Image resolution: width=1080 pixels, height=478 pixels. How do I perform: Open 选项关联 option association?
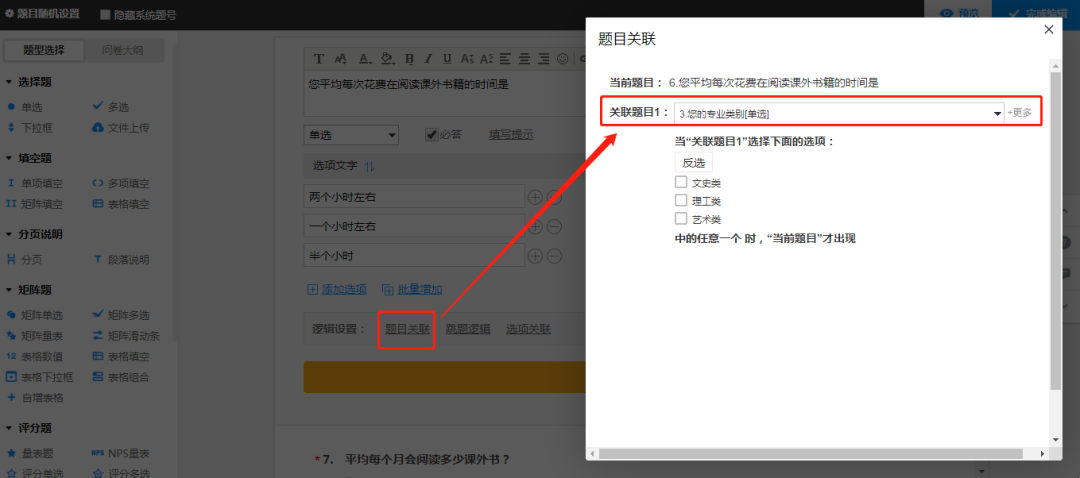click(x=528, y=329)
